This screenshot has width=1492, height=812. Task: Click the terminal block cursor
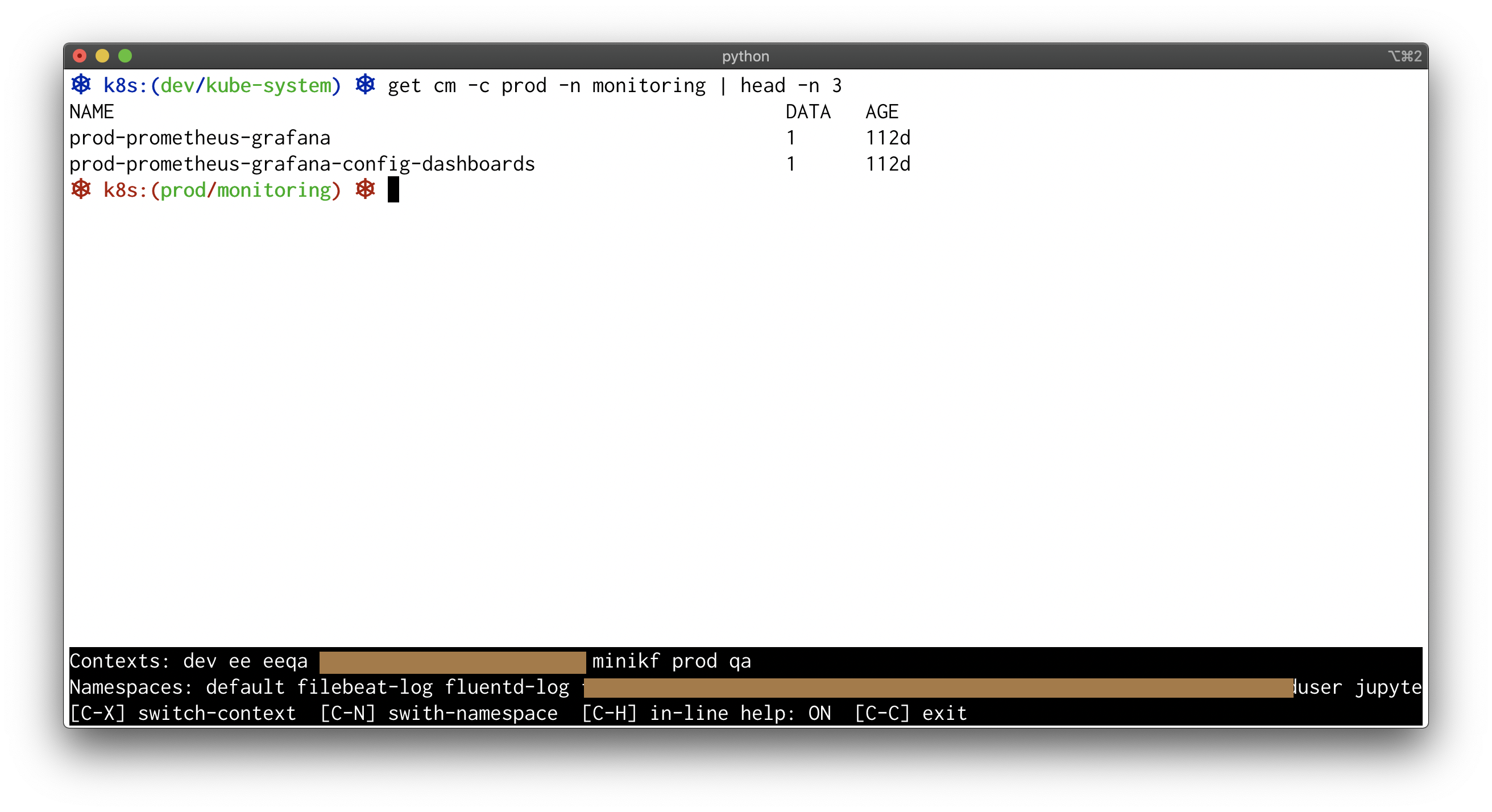pyautogui.click(x=393, y=189)
